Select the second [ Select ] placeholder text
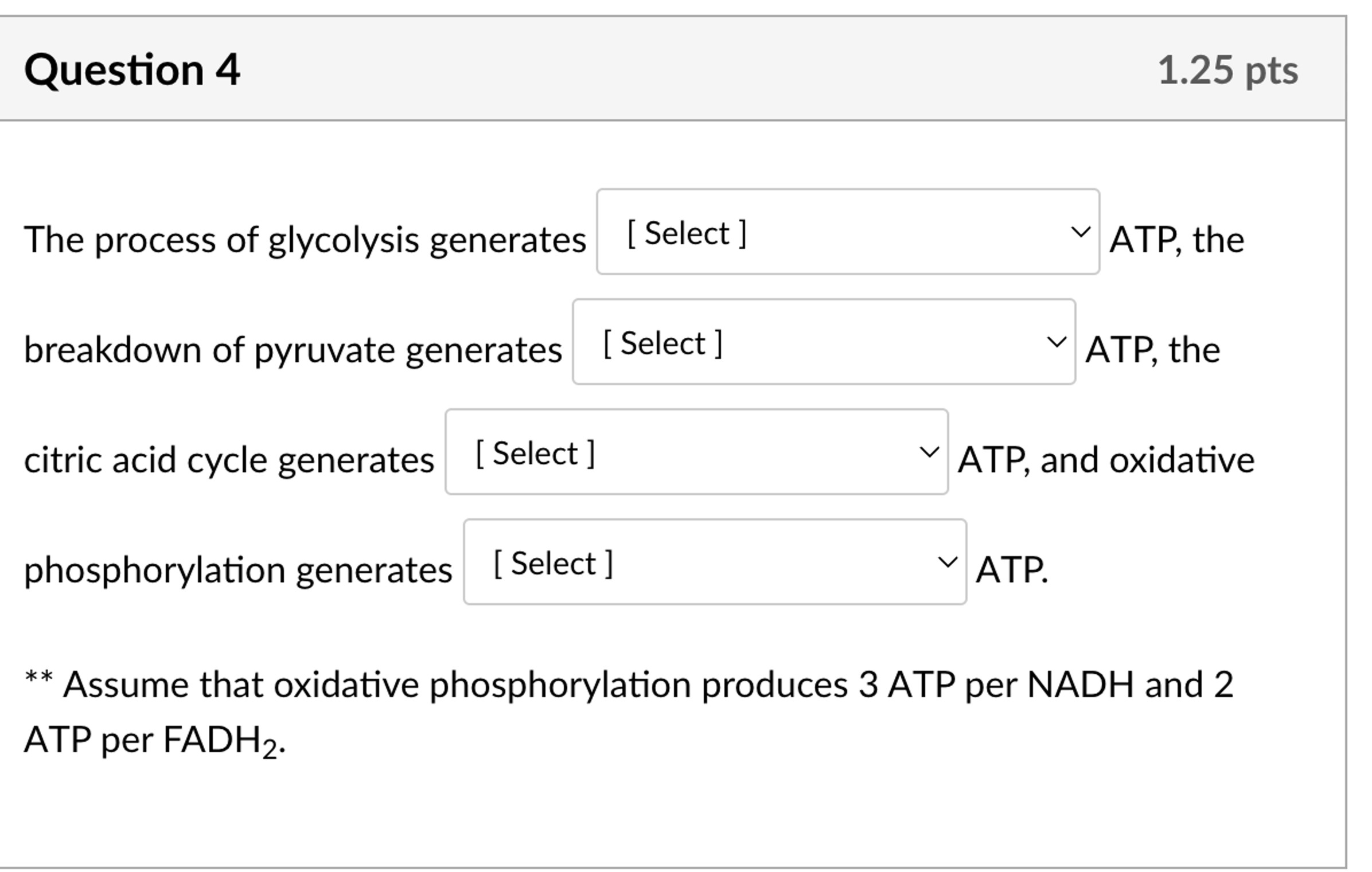1372x872 pixels. point(664,342)
